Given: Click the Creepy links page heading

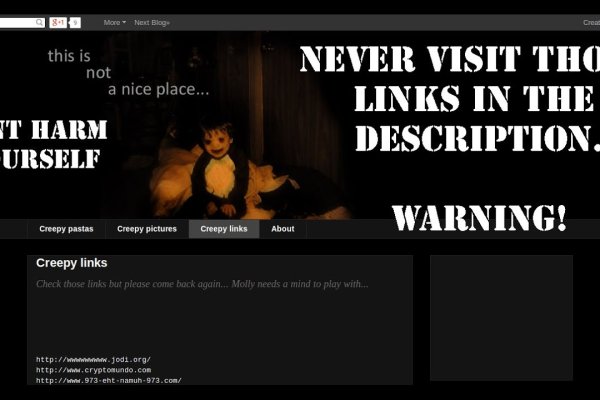Looking at the screenshot, I should click(72, 263).
